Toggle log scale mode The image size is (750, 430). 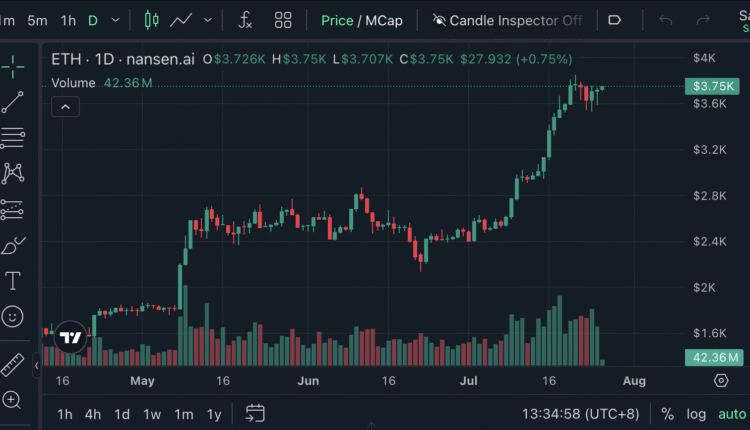(696, 414)
